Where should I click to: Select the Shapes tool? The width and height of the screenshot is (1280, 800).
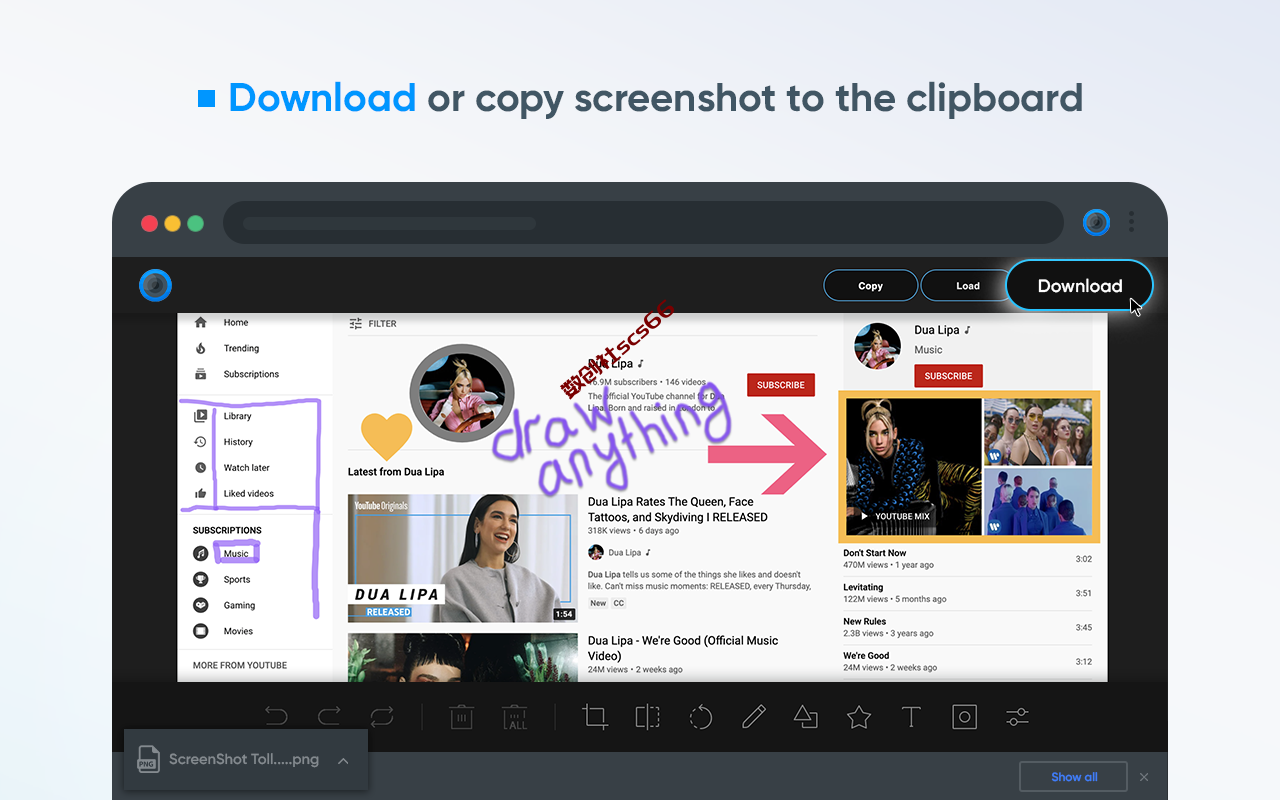pyautogui.click(x=806, y=717)
